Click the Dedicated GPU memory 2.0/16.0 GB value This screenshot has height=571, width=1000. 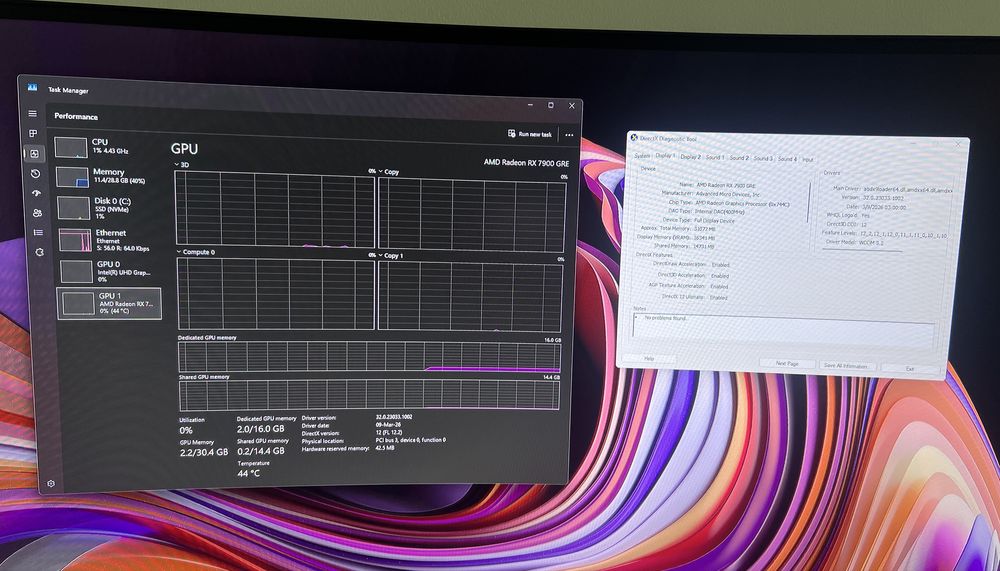pyautogui.click(x=260, y=429)
